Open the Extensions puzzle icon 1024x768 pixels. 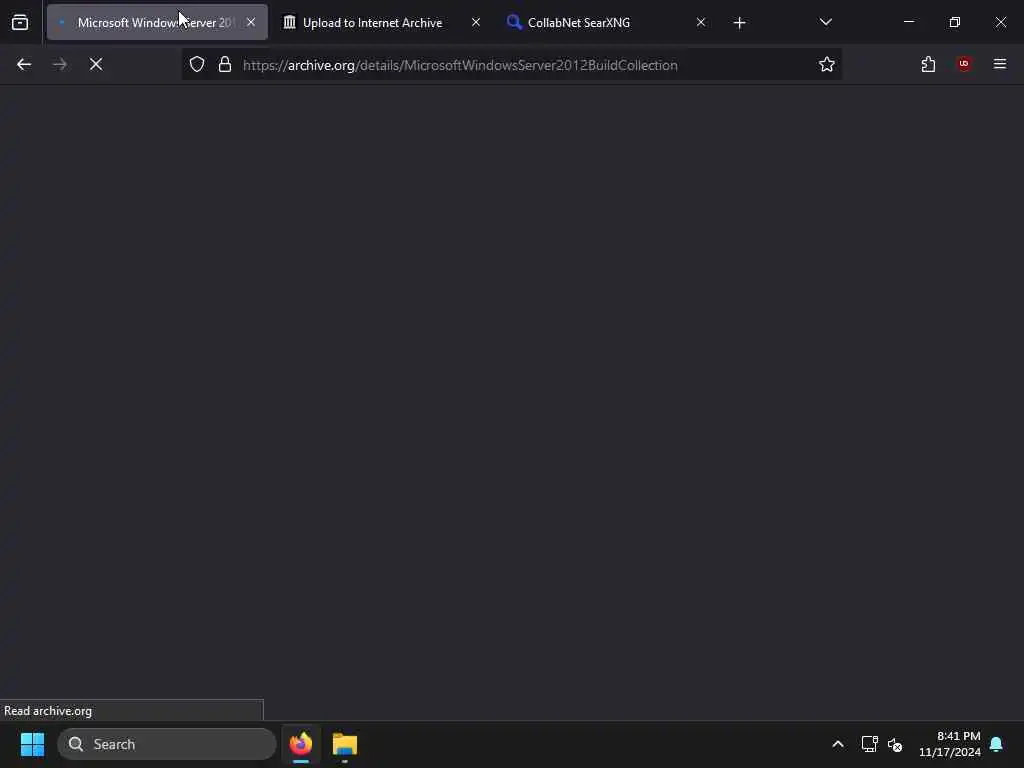click(x=928, y=64)
